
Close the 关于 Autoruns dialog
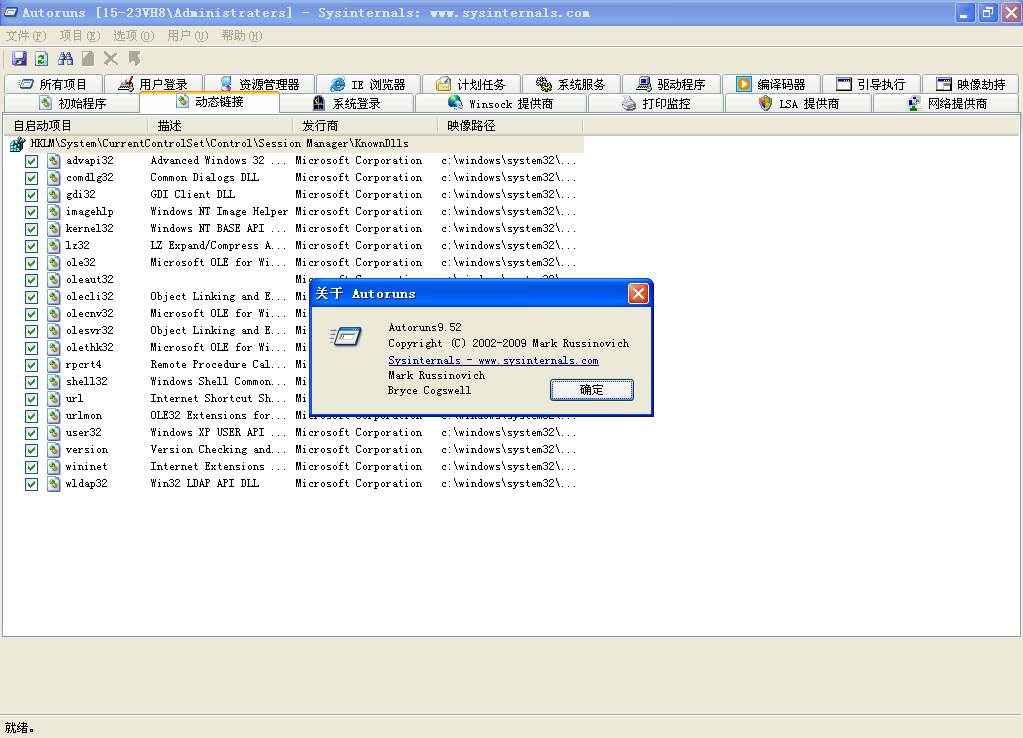point(638,294)
